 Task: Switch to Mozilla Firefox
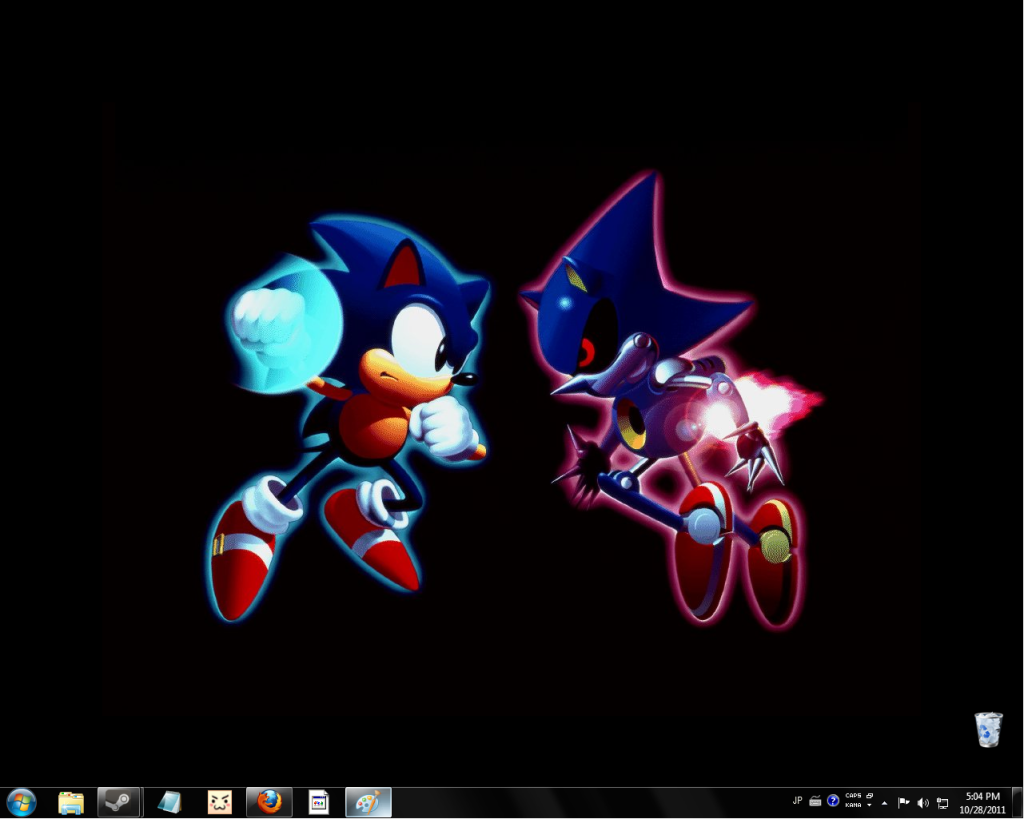(x=269, y=802)
